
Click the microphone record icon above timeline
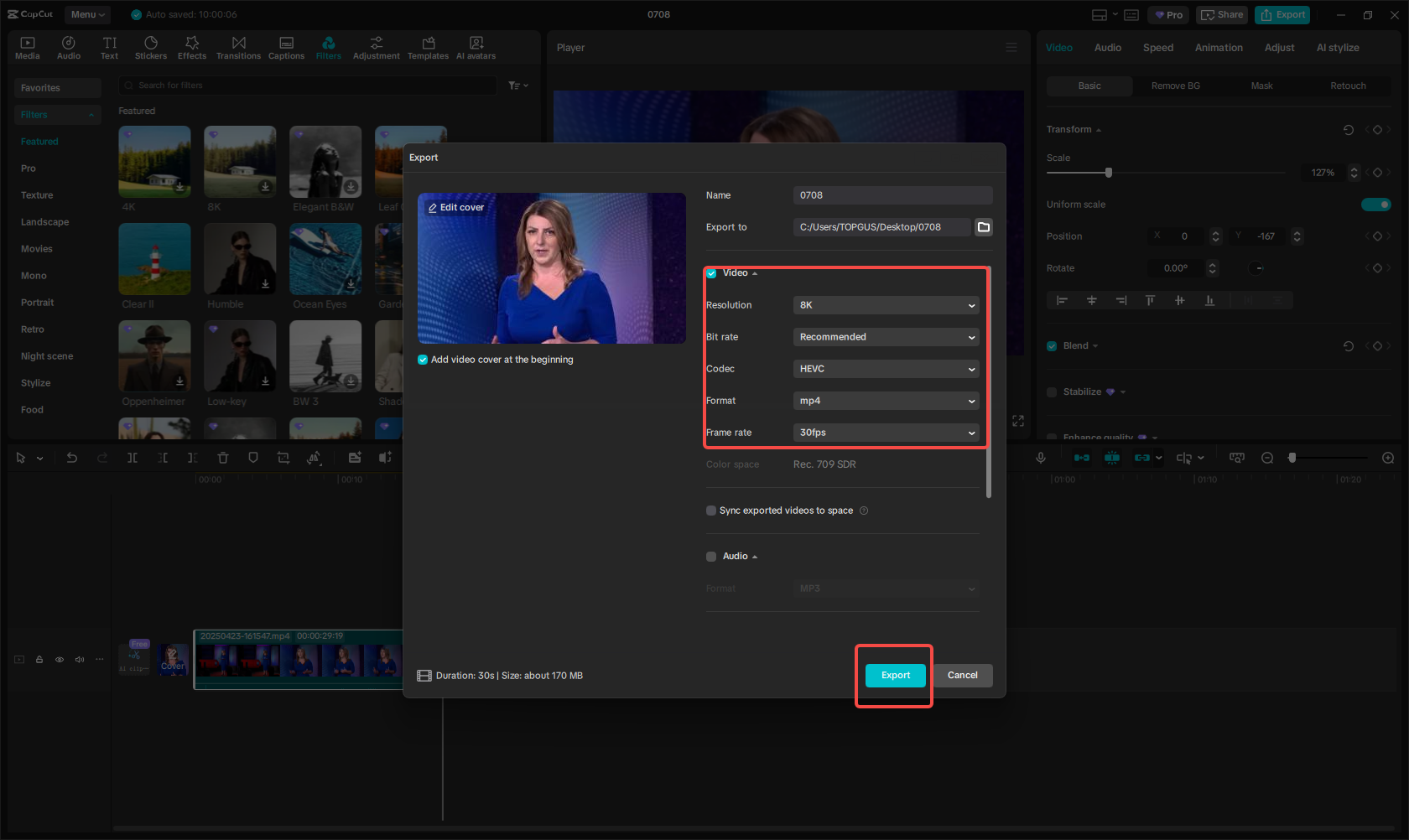tap(1040, 458)
